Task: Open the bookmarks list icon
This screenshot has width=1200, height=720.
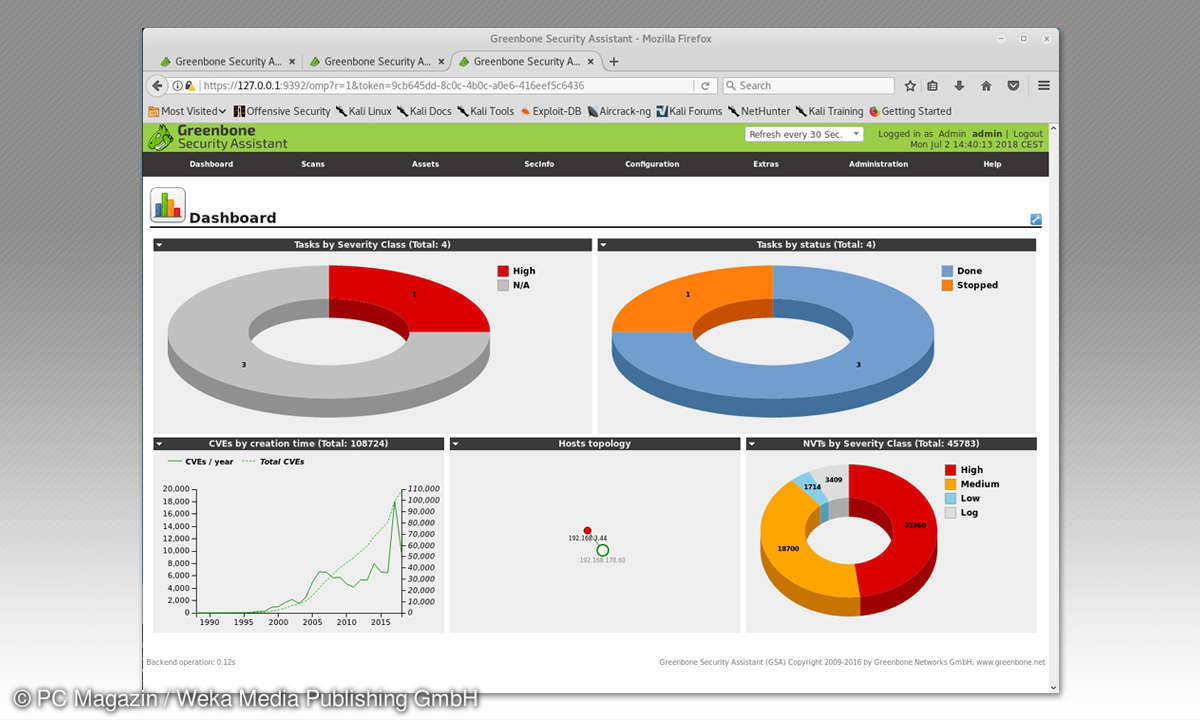Action: pos(933,86)
